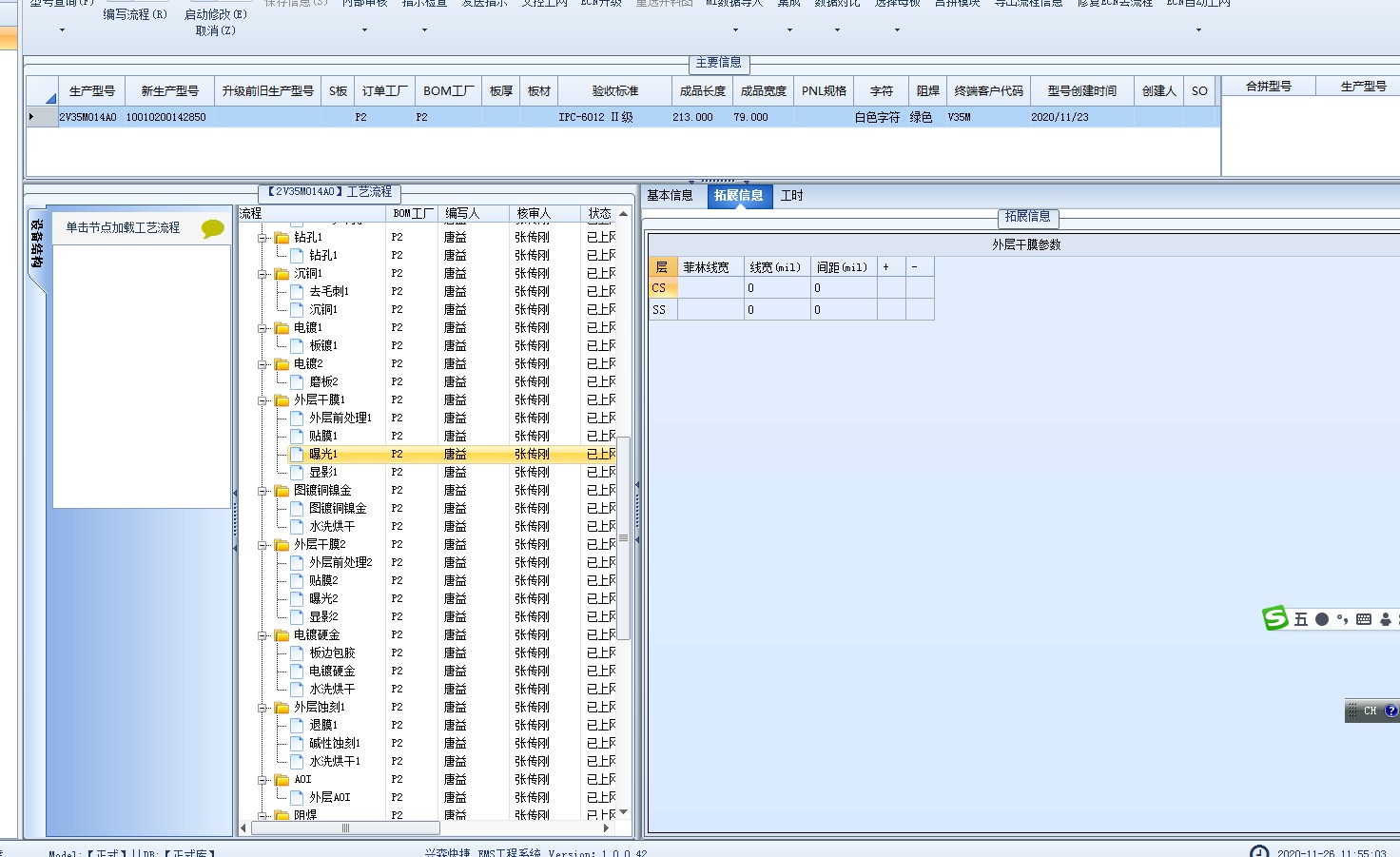This screenshot has height=857, width=1400.
Task: Click the folder icon of 电镀1 group
Action: tap(282, 327)
